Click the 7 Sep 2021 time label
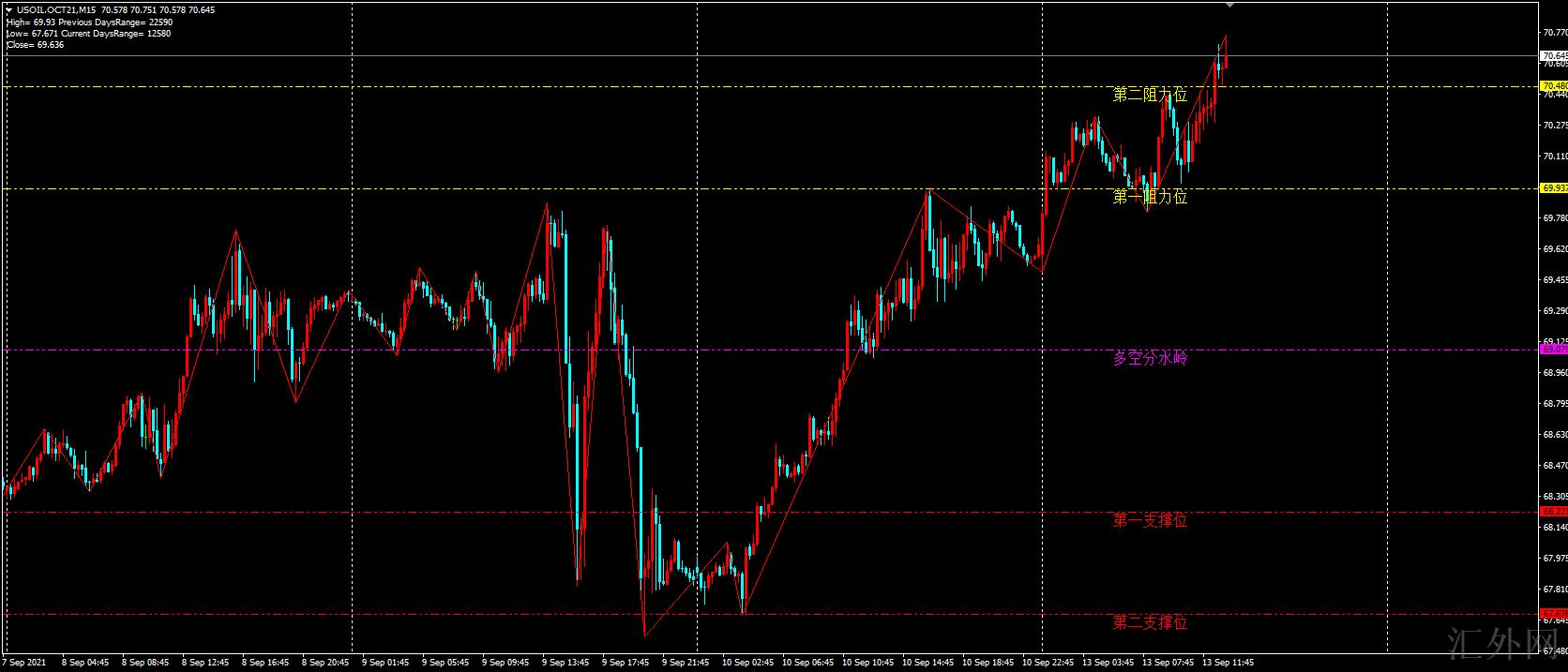1568x672 pixels. pyautogui.click(x=22, y=663)
